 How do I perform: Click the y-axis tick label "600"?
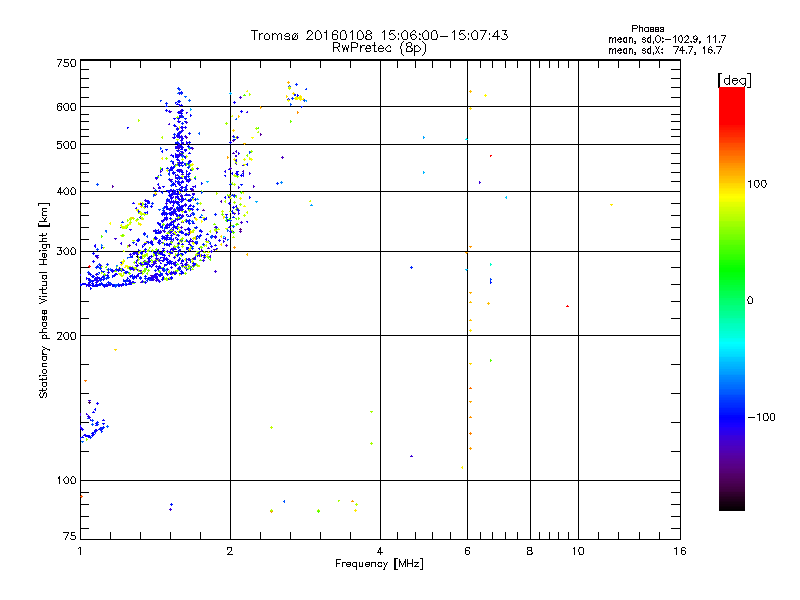click(67, 107)
